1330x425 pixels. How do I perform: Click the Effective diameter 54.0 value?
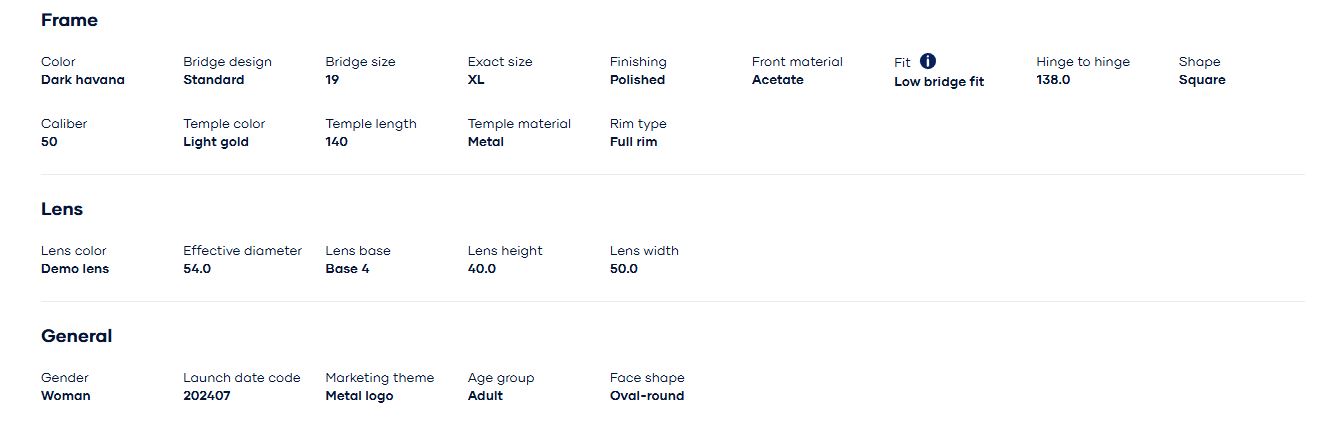tap(197, 269)
